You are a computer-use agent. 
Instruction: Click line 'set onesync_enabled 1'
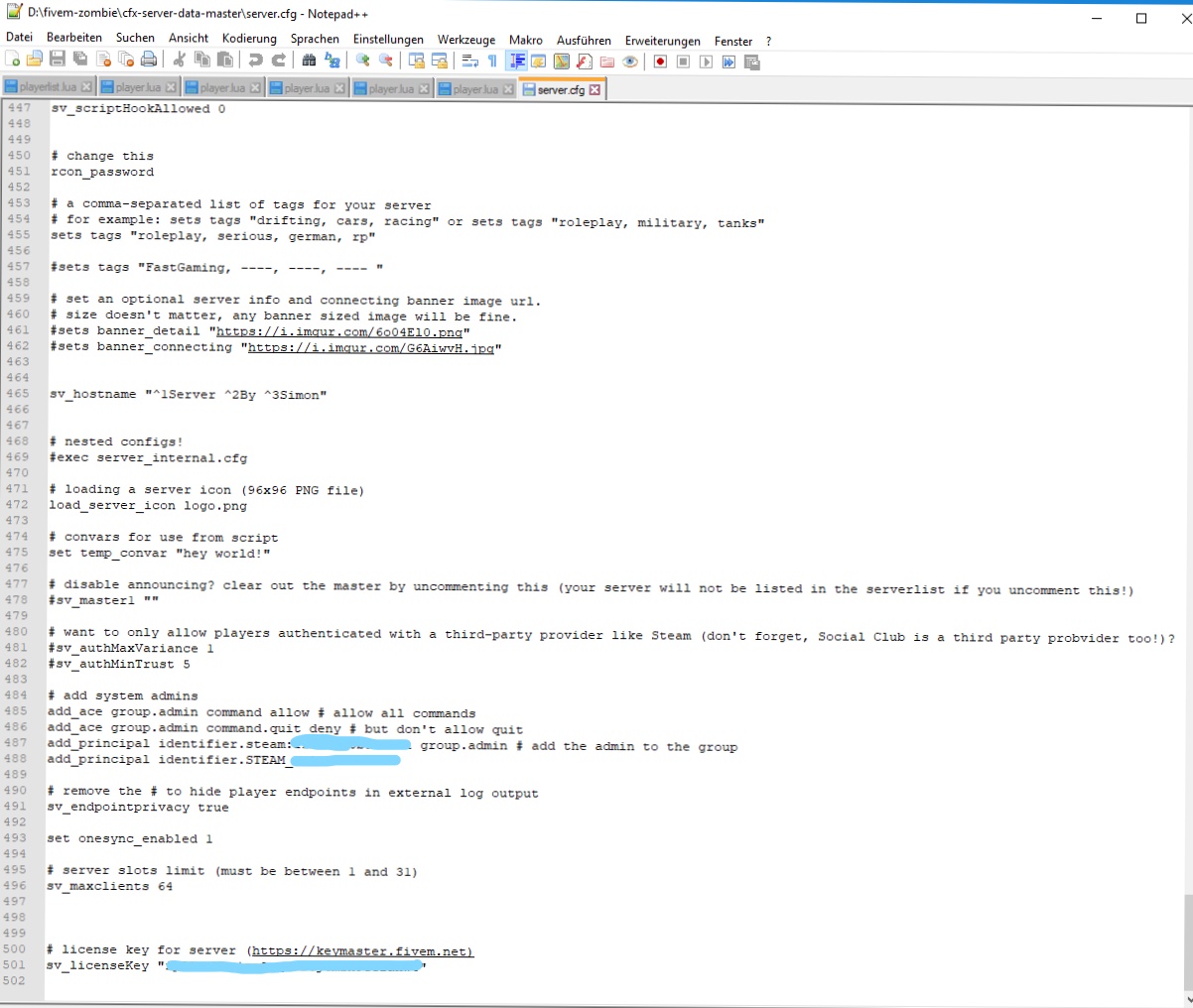[130, 838]
